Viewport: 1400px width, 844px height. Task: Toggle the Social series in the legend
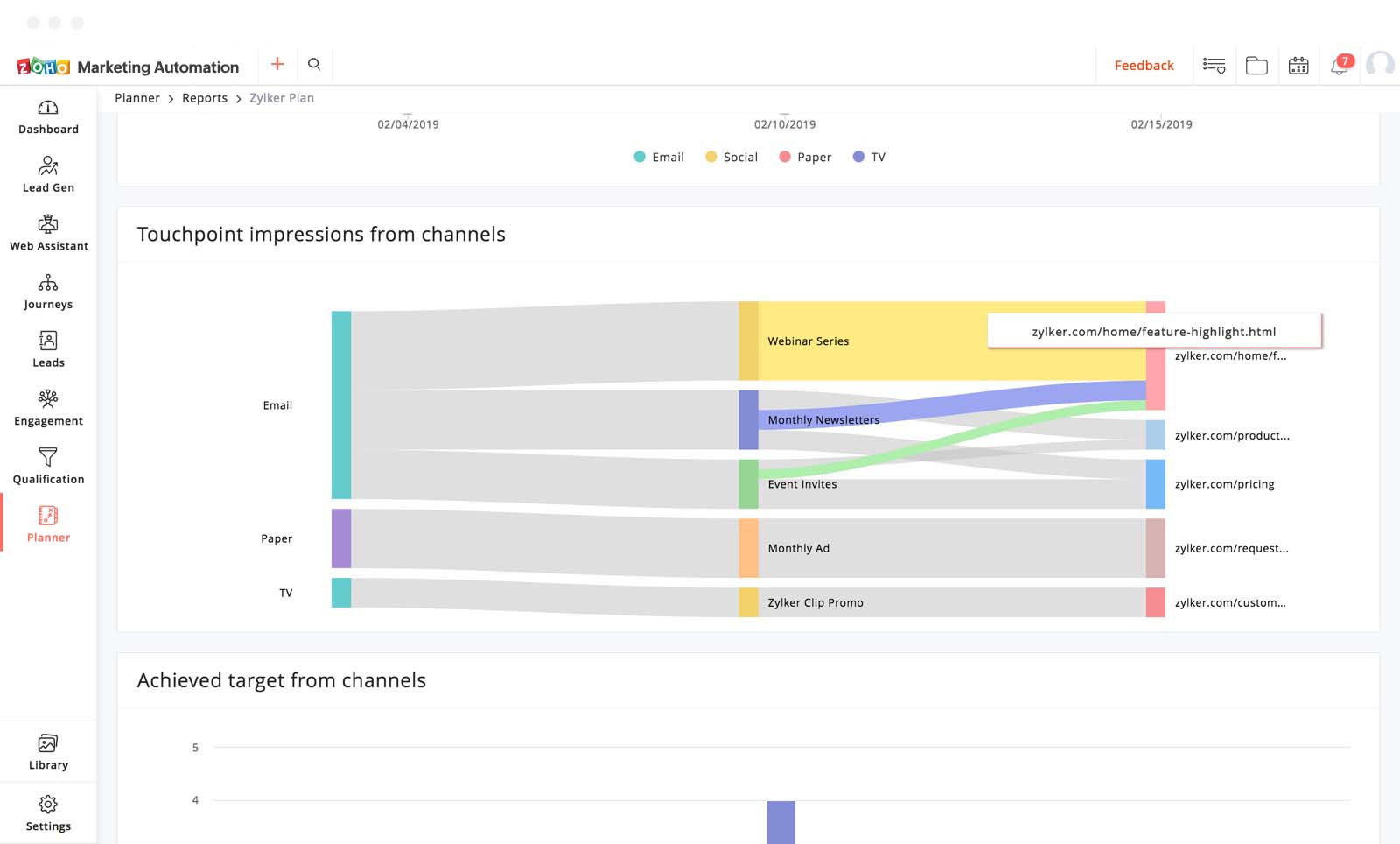point(731,157)
